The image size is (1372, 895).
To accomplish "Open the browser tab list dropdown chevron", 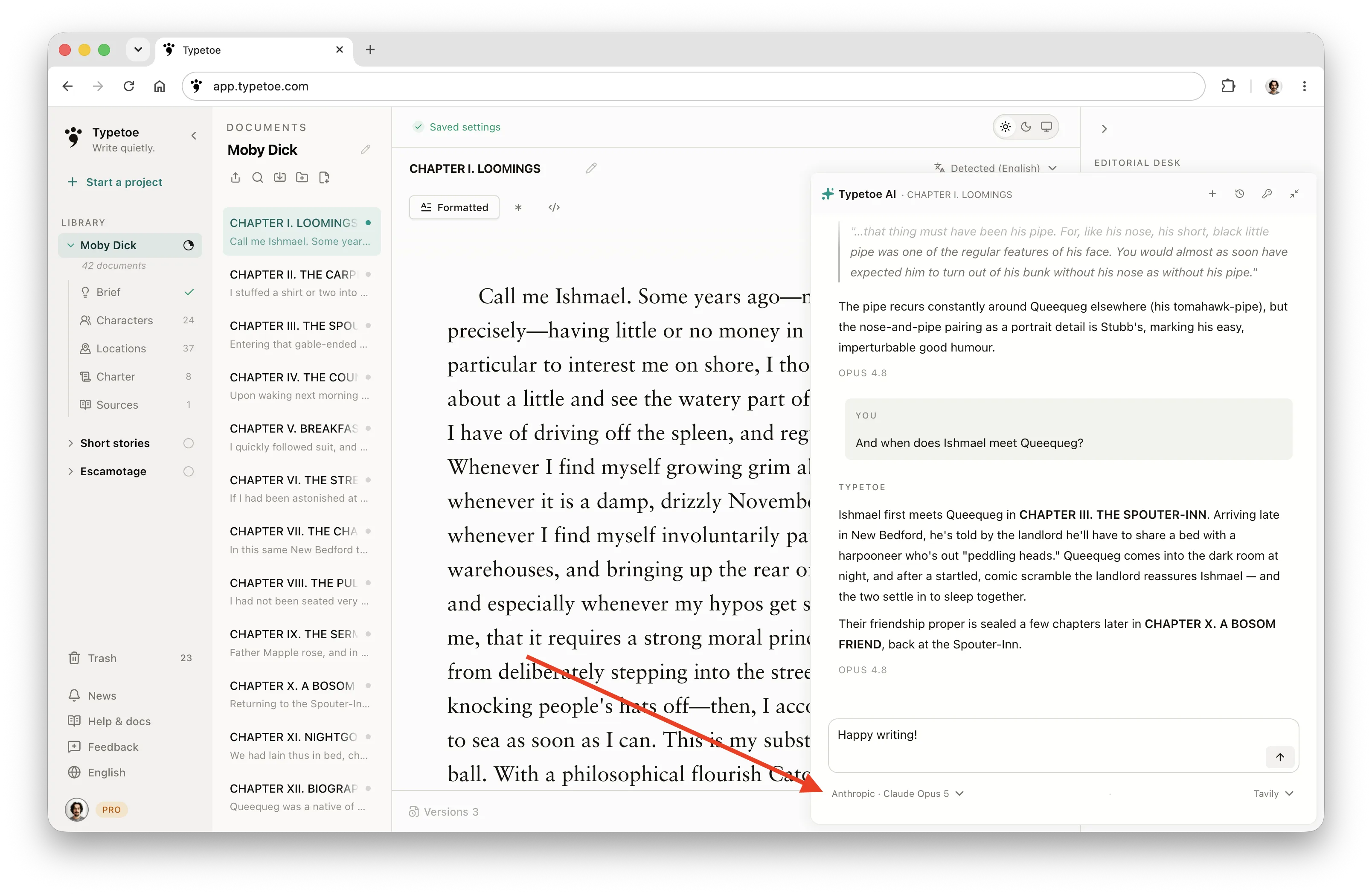I will coord(138,49).
